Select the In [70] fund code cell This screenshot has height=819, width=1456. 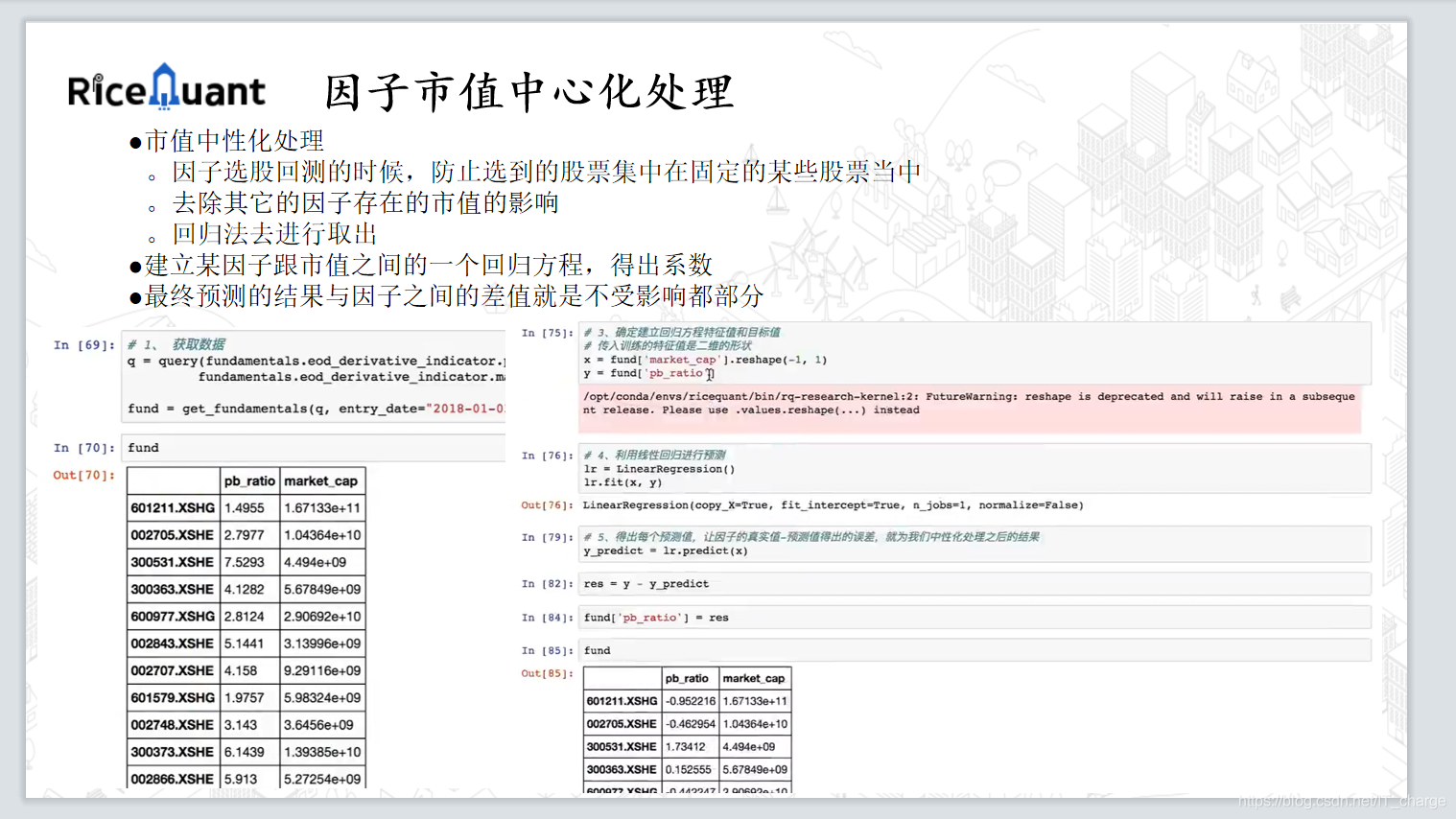tap(314, 448)
